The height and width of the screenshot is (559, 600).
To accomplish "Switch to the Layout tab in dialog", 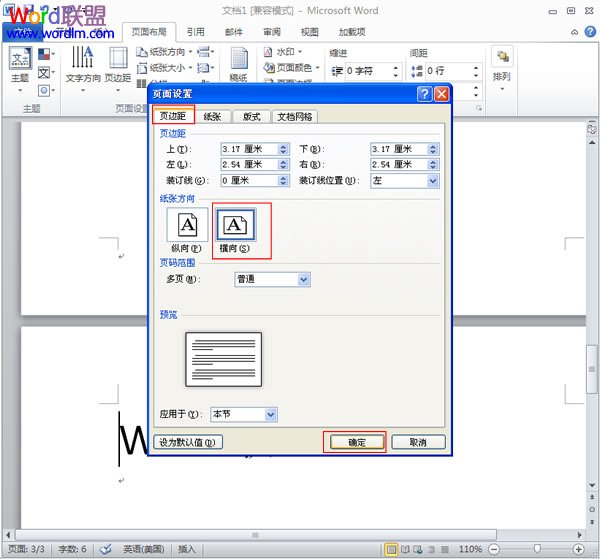I will click(x=251, y=117).
